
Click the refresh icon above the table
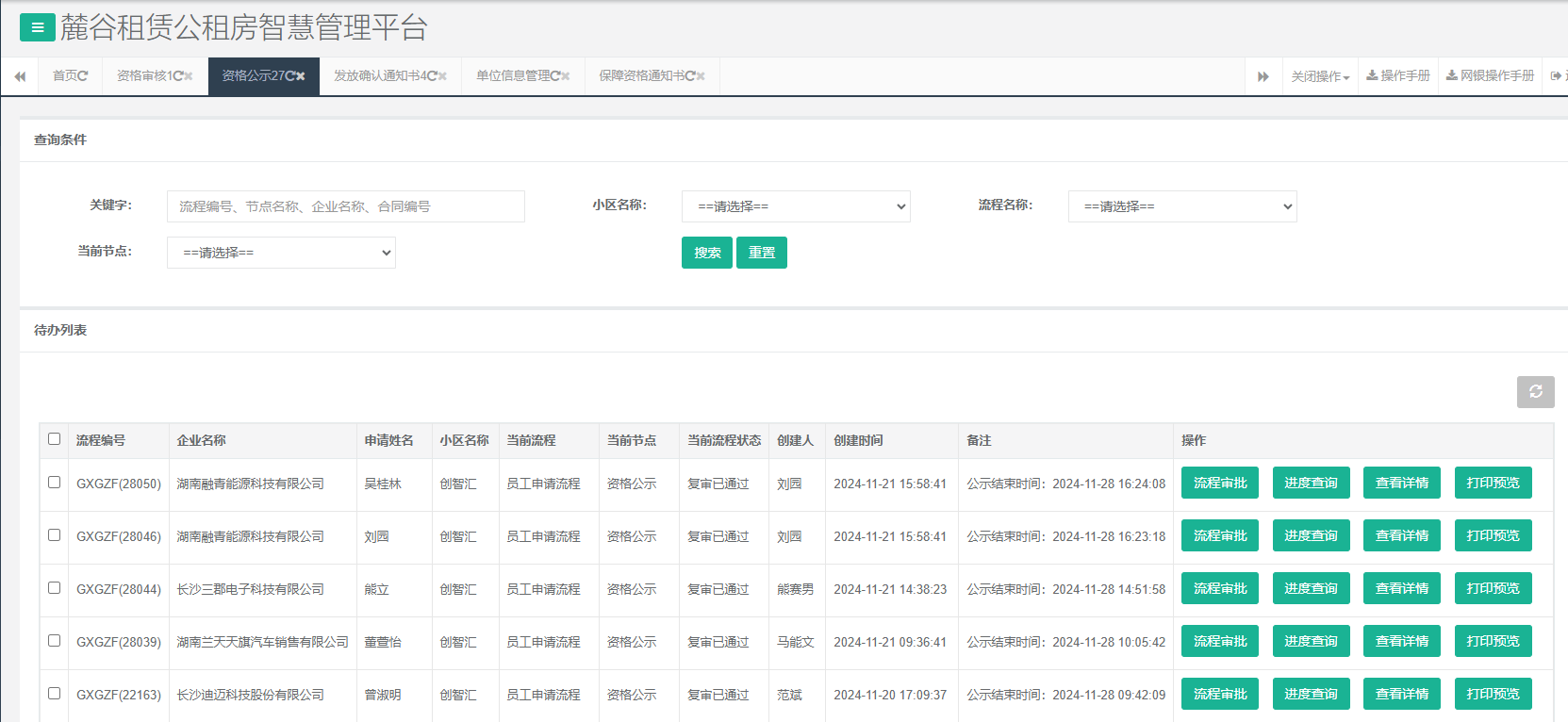pos(1535,392)
